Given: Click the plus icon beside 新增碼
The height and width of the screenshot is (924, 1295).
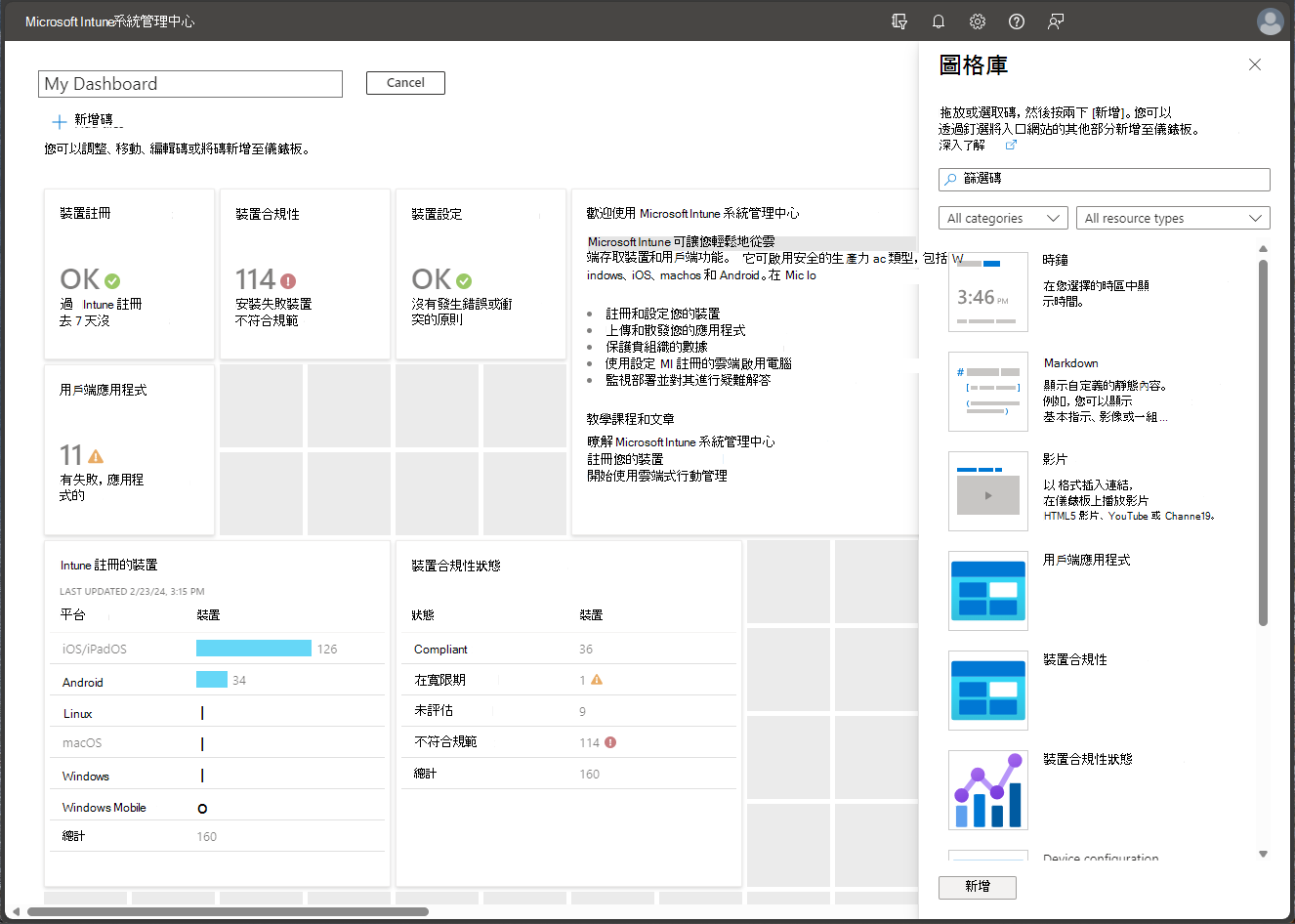Looking at the screenshot, I should click(x=60, y=121).
